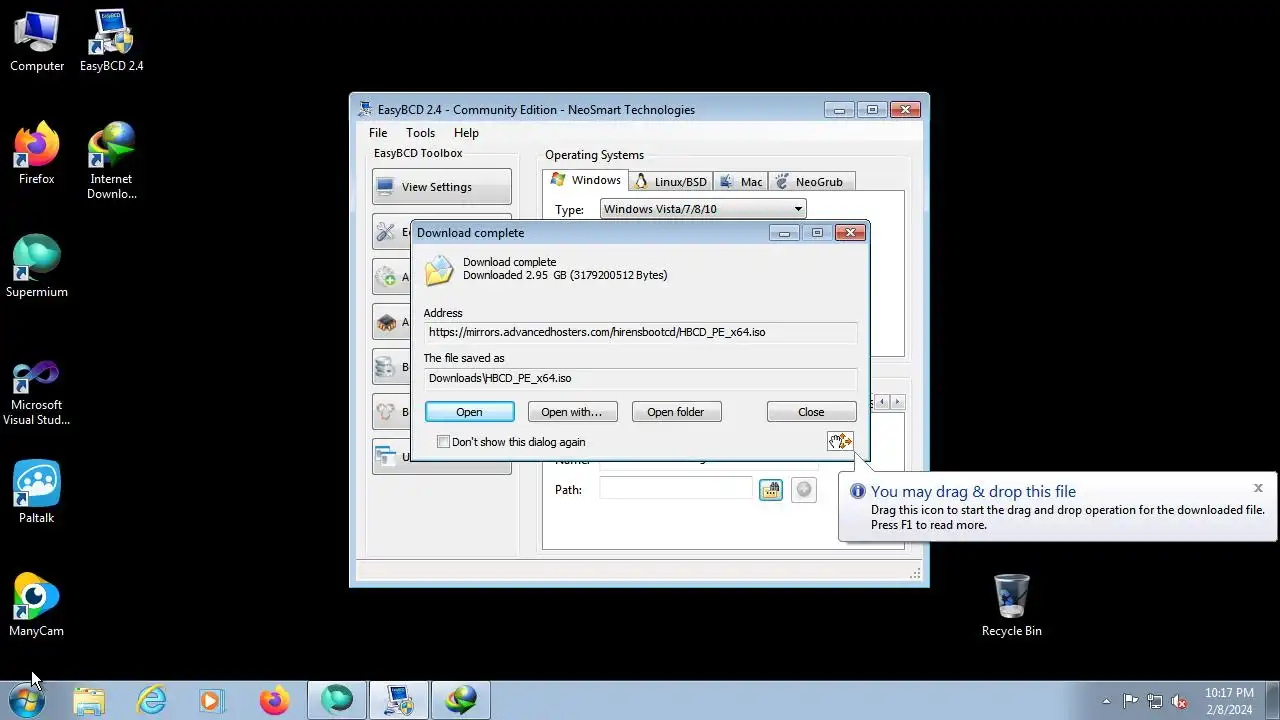Launch EasyBCD 2.4 desktop shortcut
Viewport: 1280px width, 720px height.
point(111,40)
